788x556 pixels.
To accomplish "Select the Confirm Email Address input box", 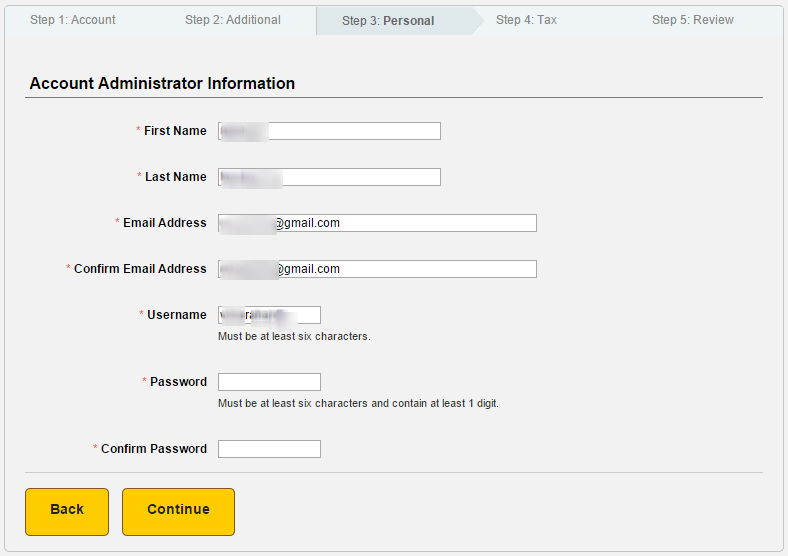I will coord(377,269).
